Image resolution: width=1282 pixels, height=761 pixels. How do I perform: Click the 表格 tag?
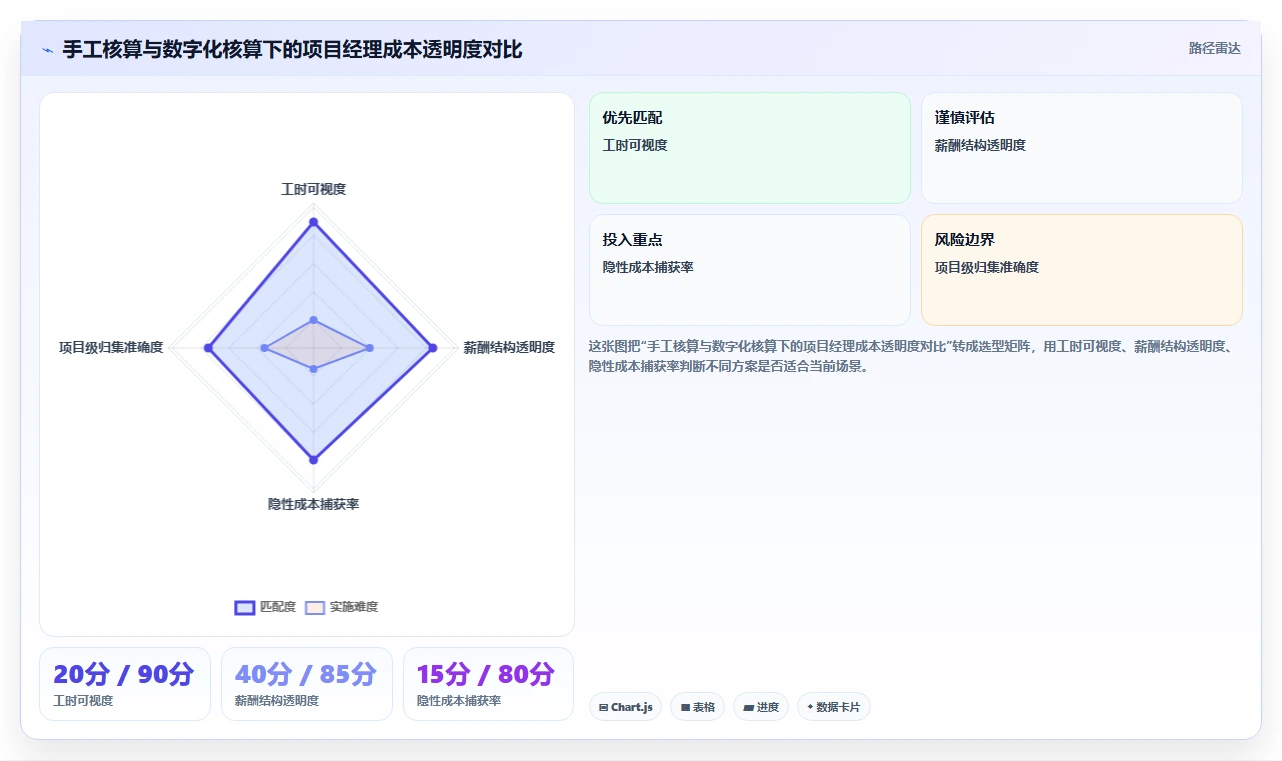pyautogui.click(x=697, y=707)
